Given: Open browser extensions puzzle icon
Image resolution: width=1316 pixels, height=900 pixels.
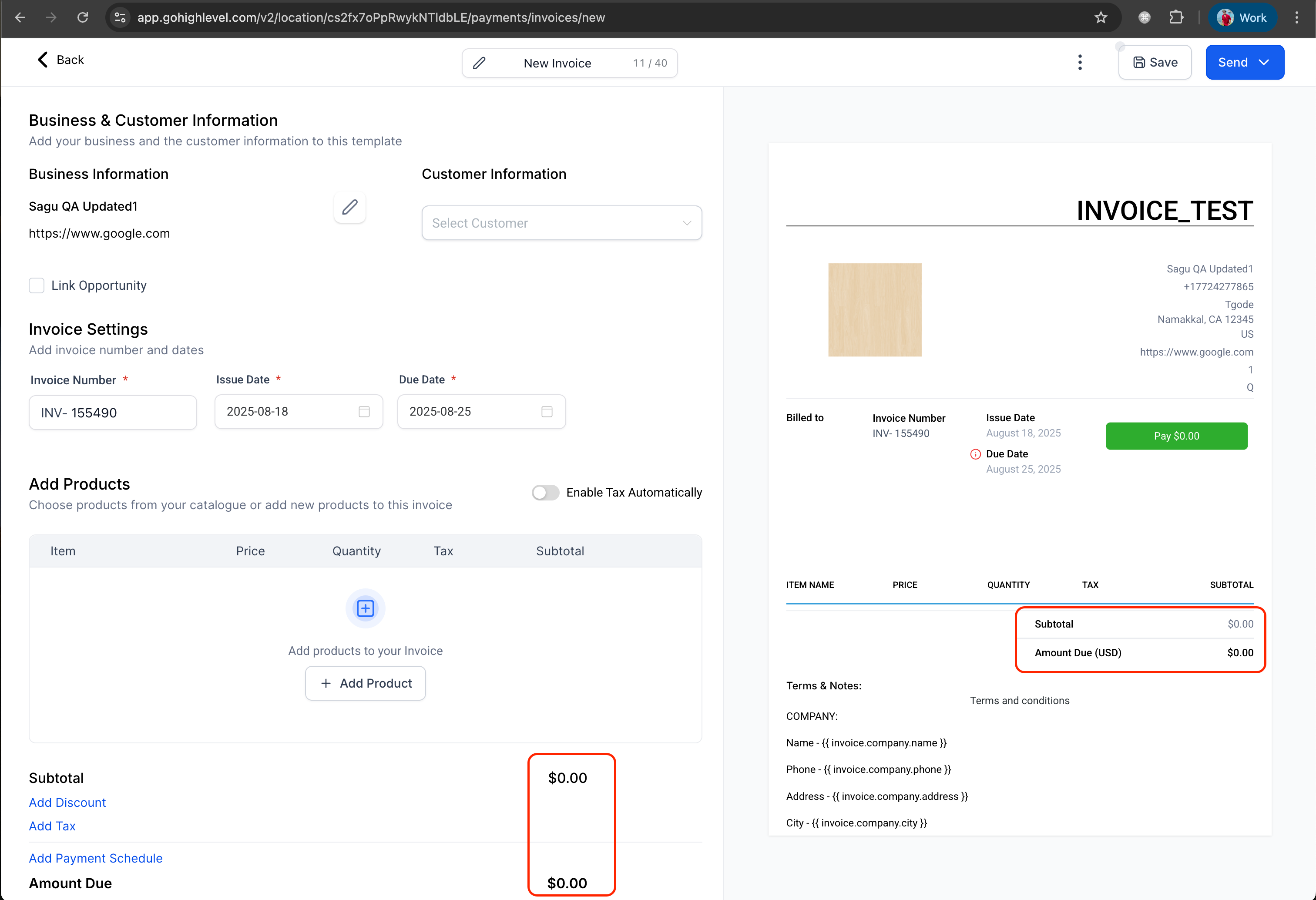Looking at the screenshot, I should coord(1176,17).
